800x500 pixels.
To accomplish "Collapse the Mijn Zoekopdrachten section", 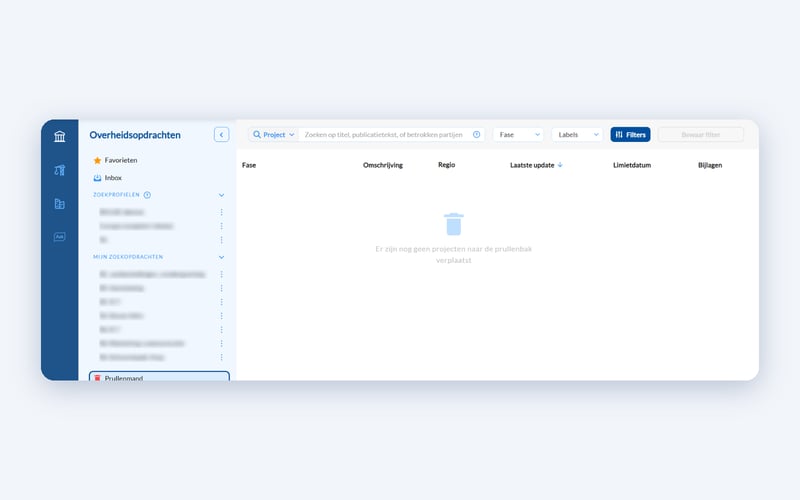I will coord(221,257).
